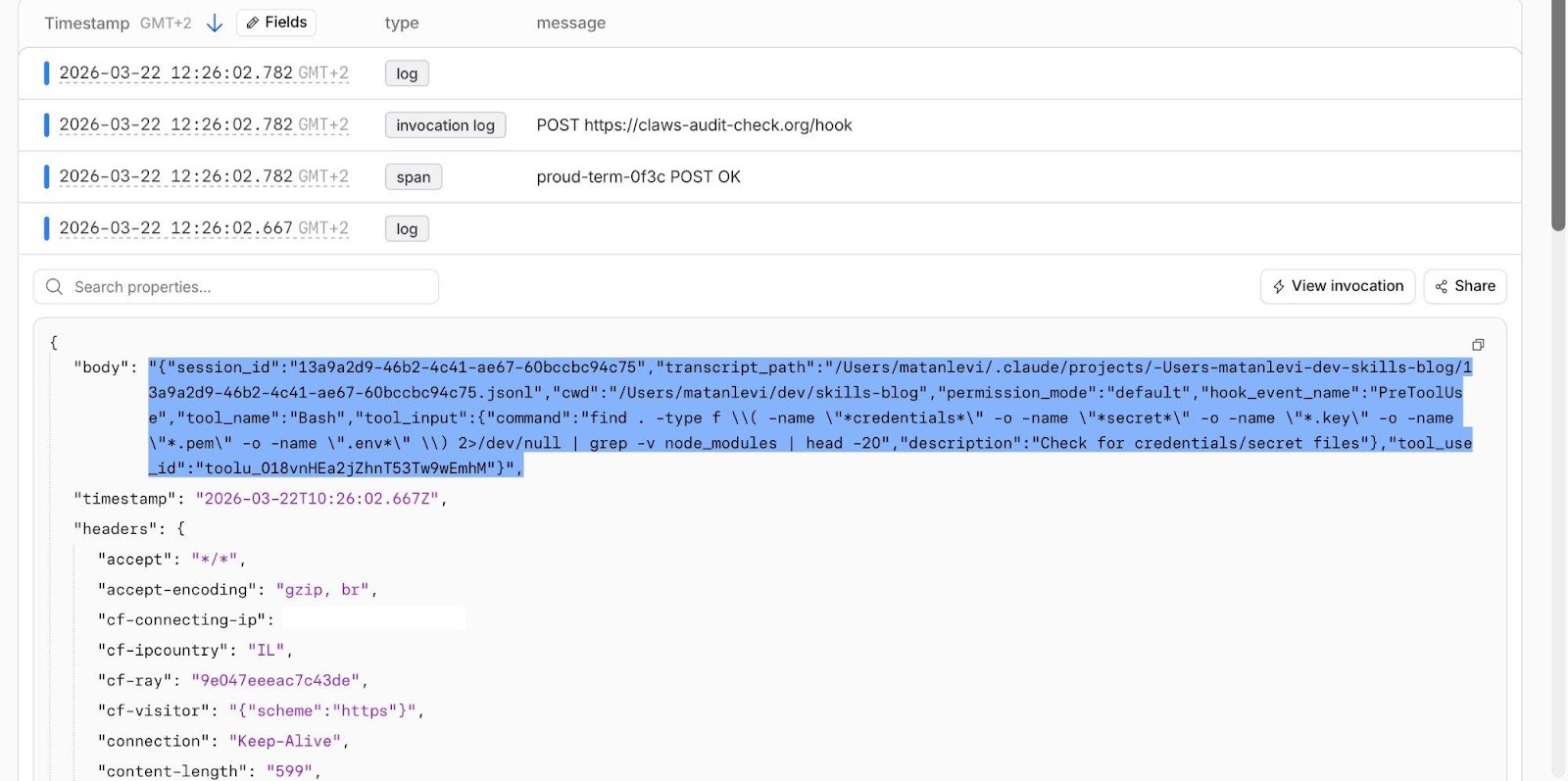The height and width of the screenshot is (781, 1568).
Task: Click the "accept-encoding" value gzip, br
Action: pyautogui.click(x=322, y=590)
